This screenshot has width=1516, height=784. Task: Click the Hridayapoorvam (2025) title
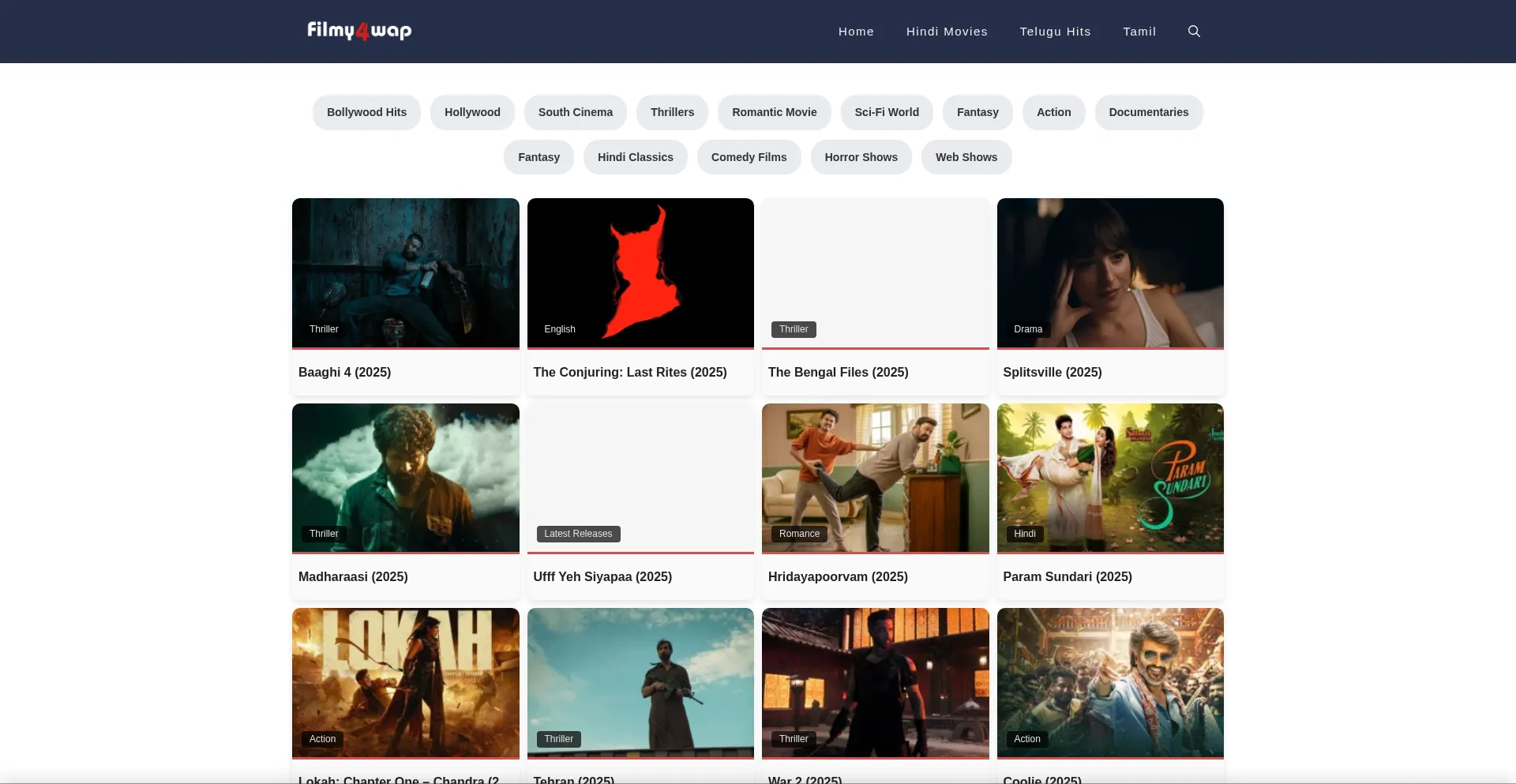coord(838,576)
